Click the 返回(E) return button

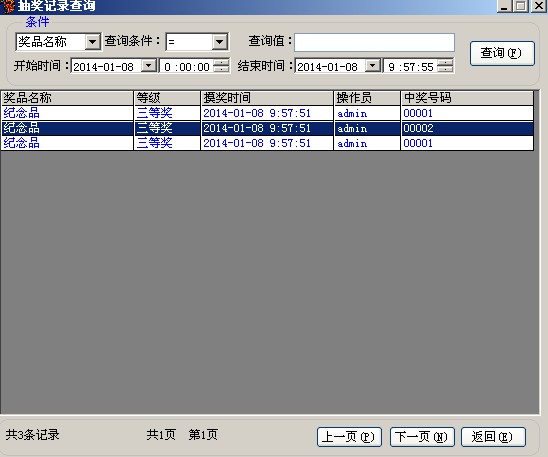(x=493, y=437)
